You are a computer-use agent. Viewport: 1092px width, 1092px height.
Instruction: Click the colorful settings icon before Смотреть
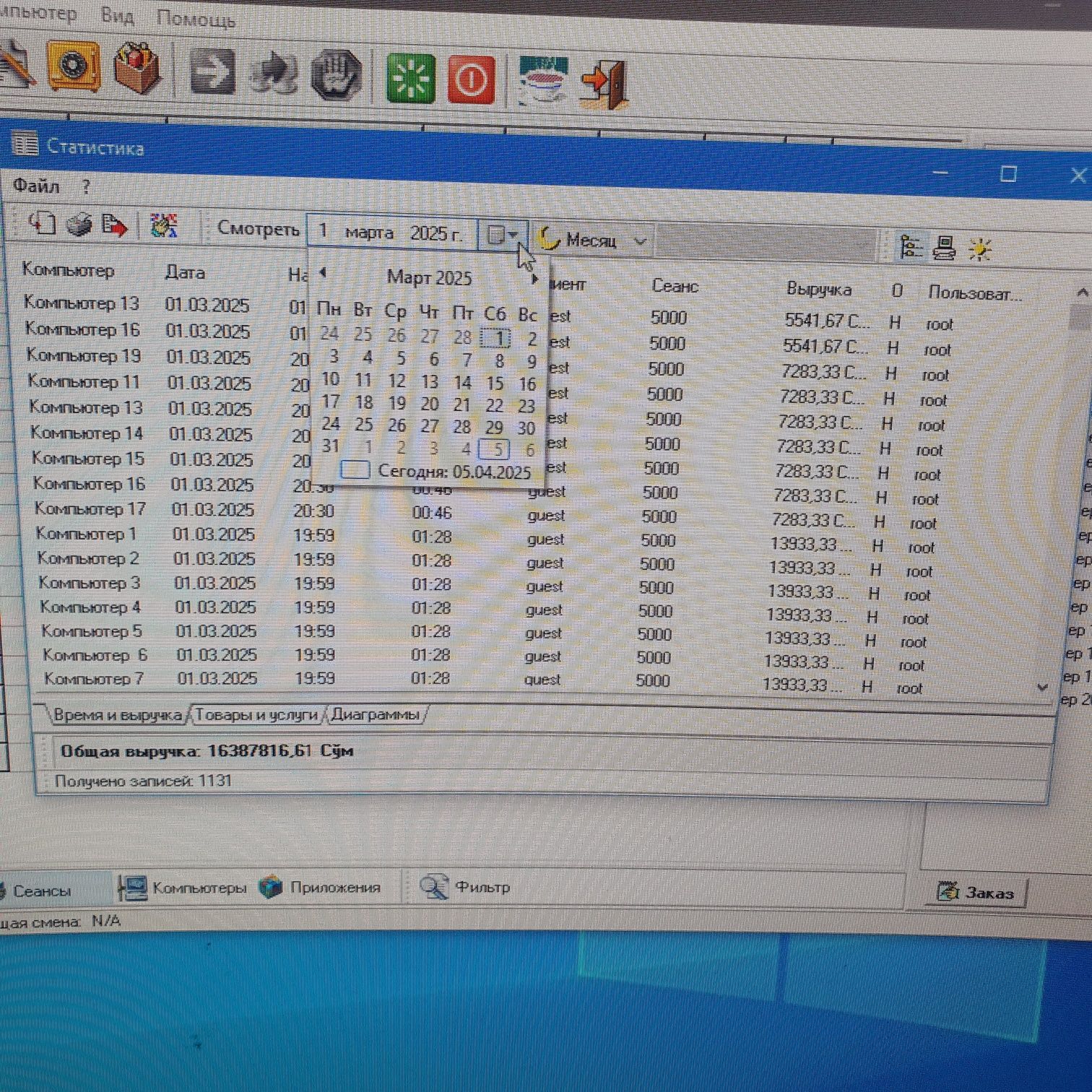164,226
